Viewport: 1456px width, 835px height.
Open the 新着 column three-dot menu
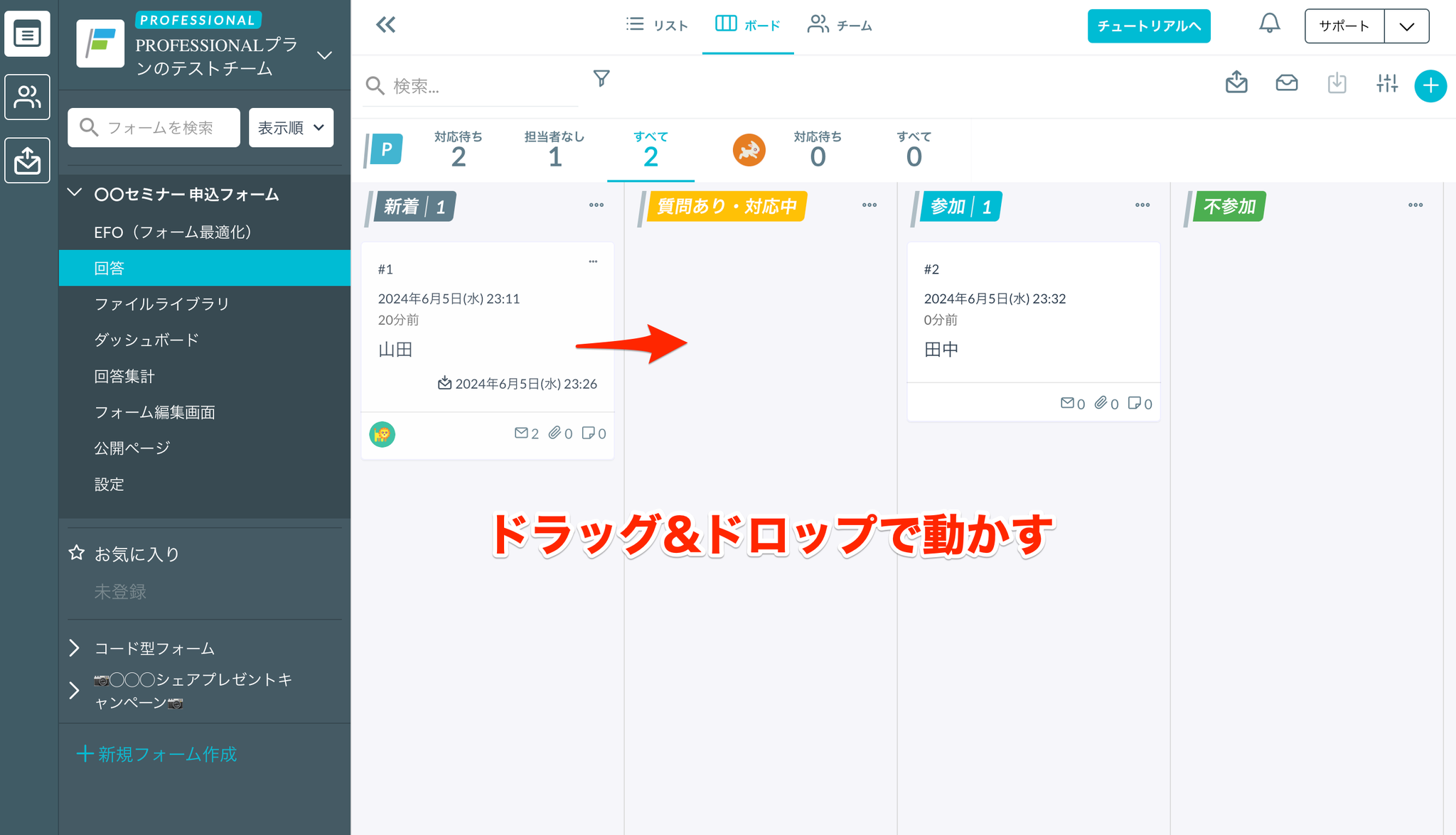click(596, 205)
